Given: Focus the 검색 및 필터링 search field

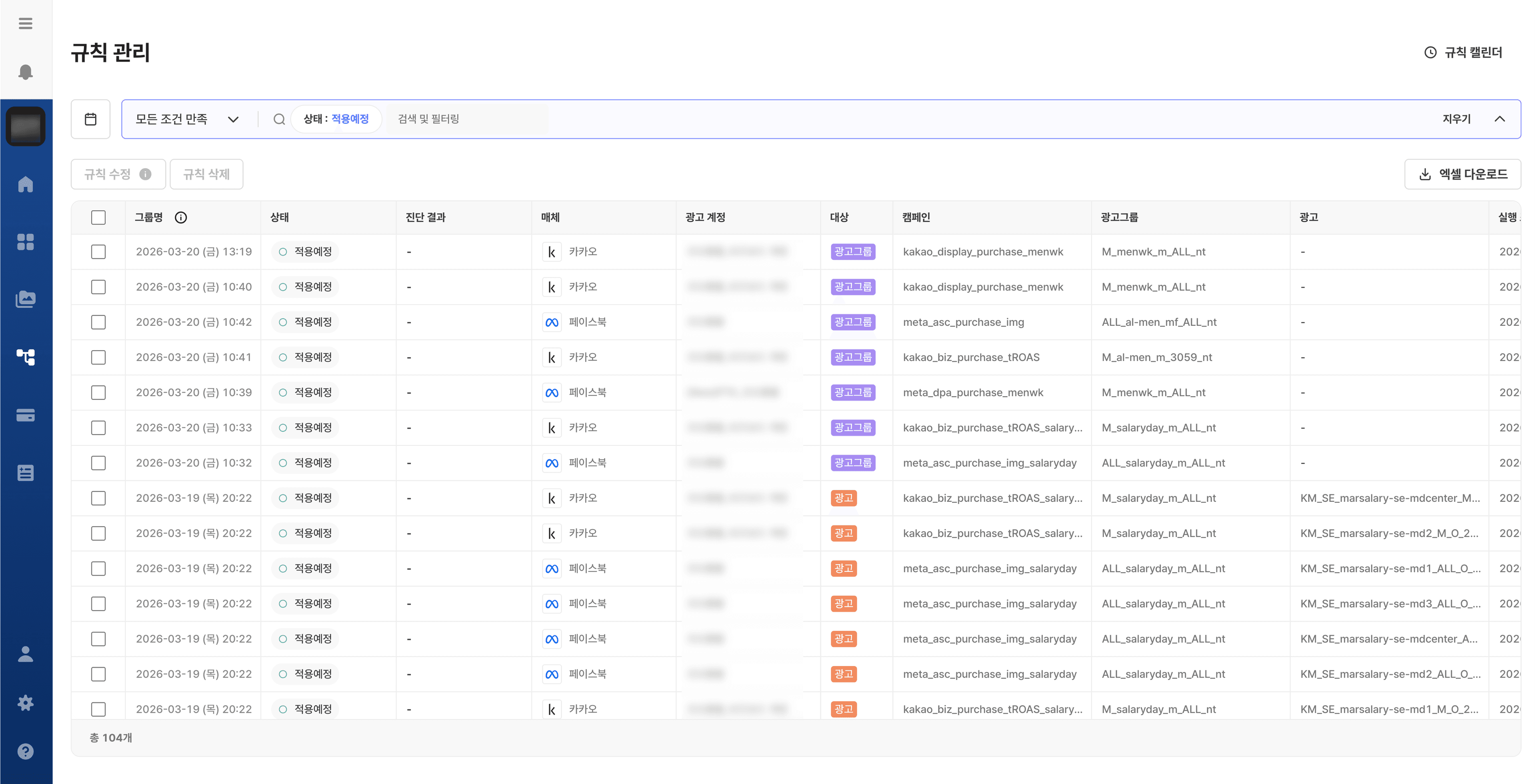Looking at the screenshot, I should click(465, 119).
